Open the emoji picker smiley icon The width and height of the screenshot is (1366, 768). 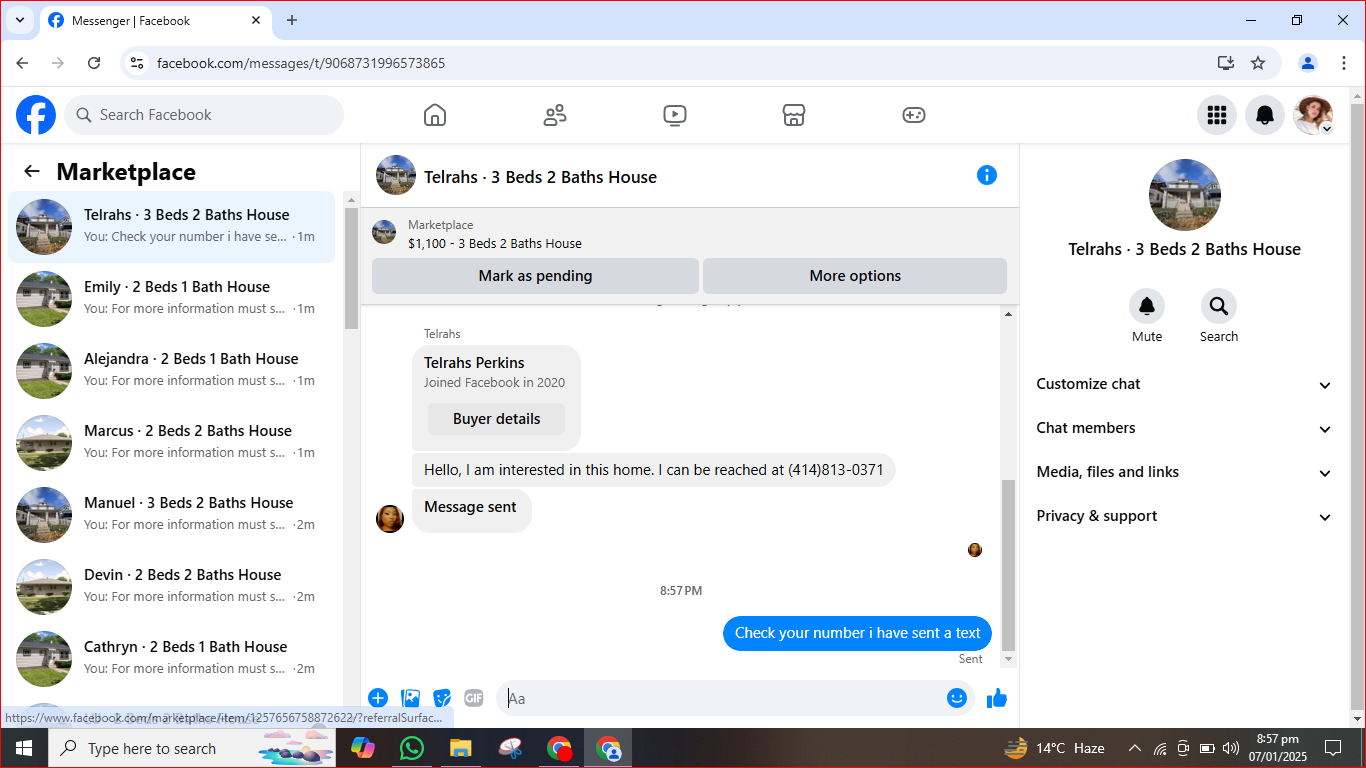957,698
